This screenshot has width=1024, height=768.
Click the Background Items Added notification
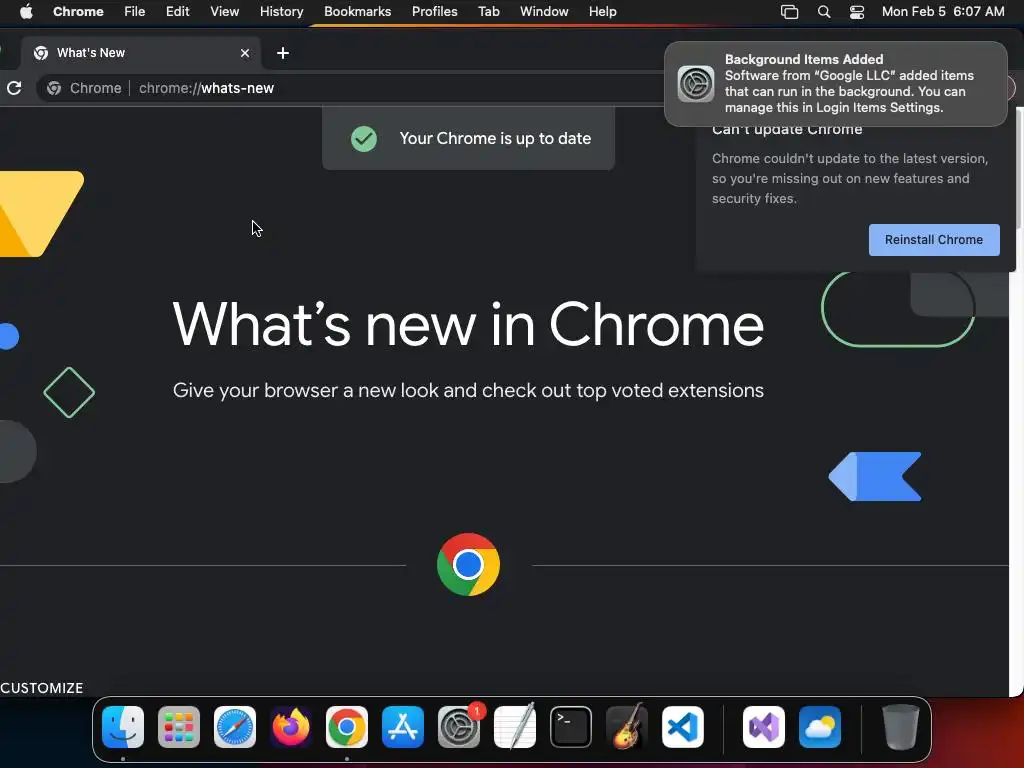click(836, 84)
